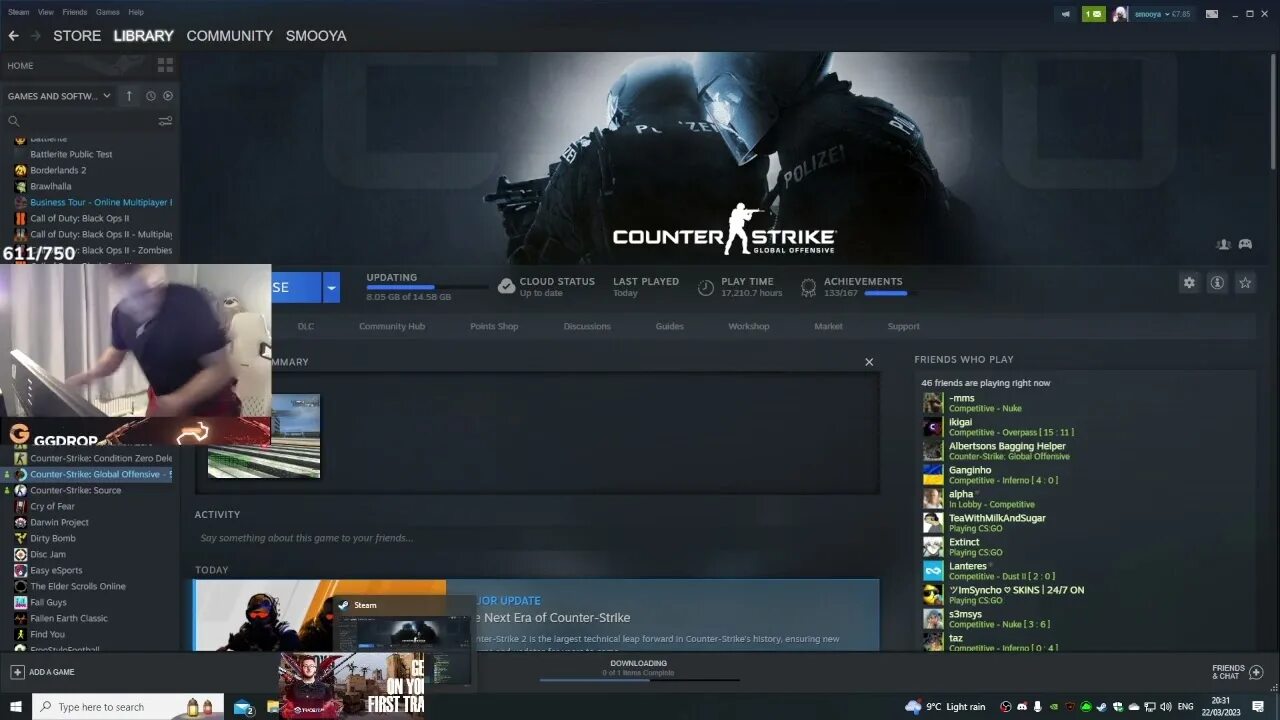This screenshot has width=1280, height=720.
Task: Open the Workshop link
Action: (749, 326)
